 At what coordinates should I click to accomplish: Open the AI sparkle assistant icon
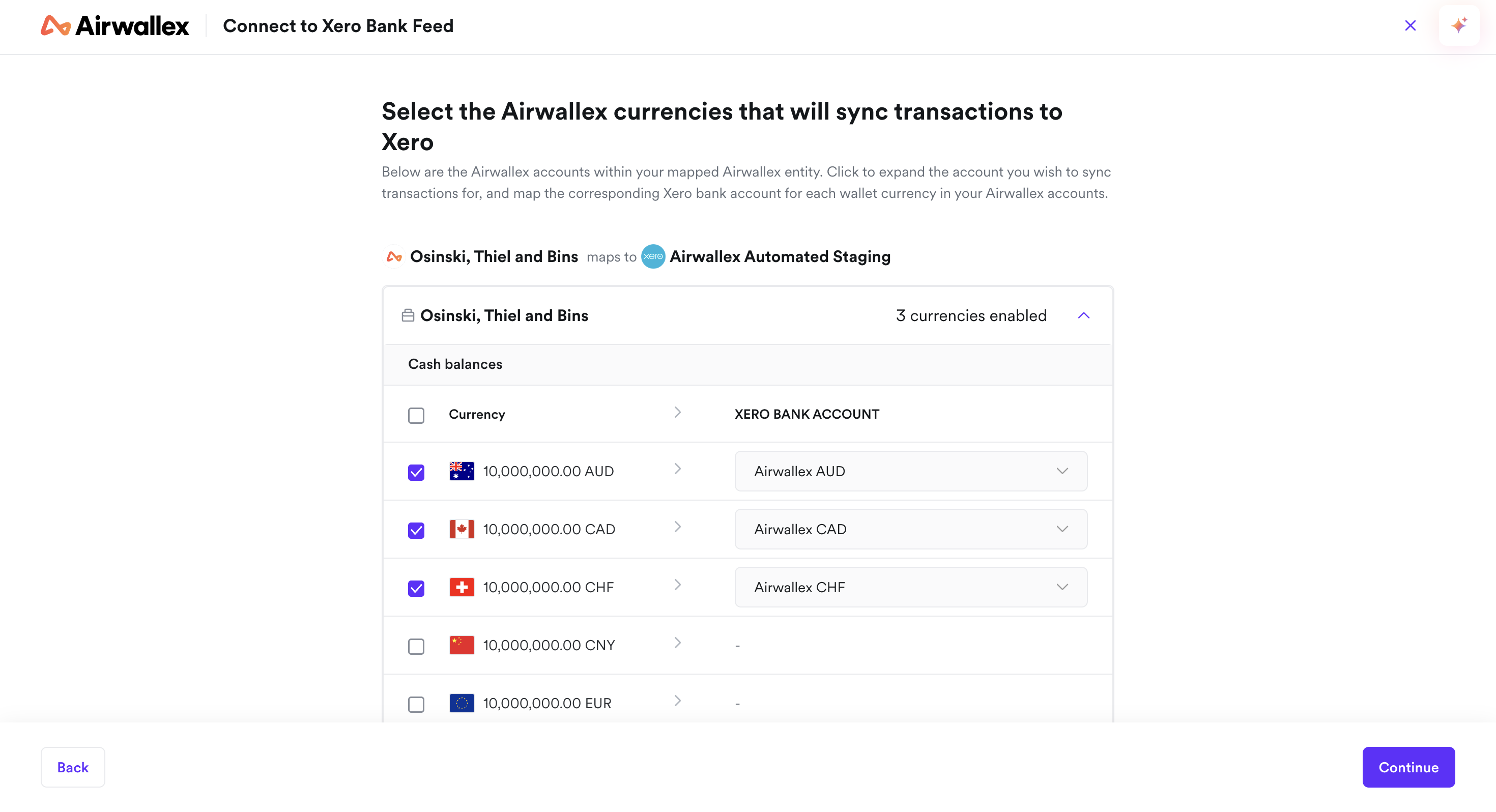(x=1458, y=25)
